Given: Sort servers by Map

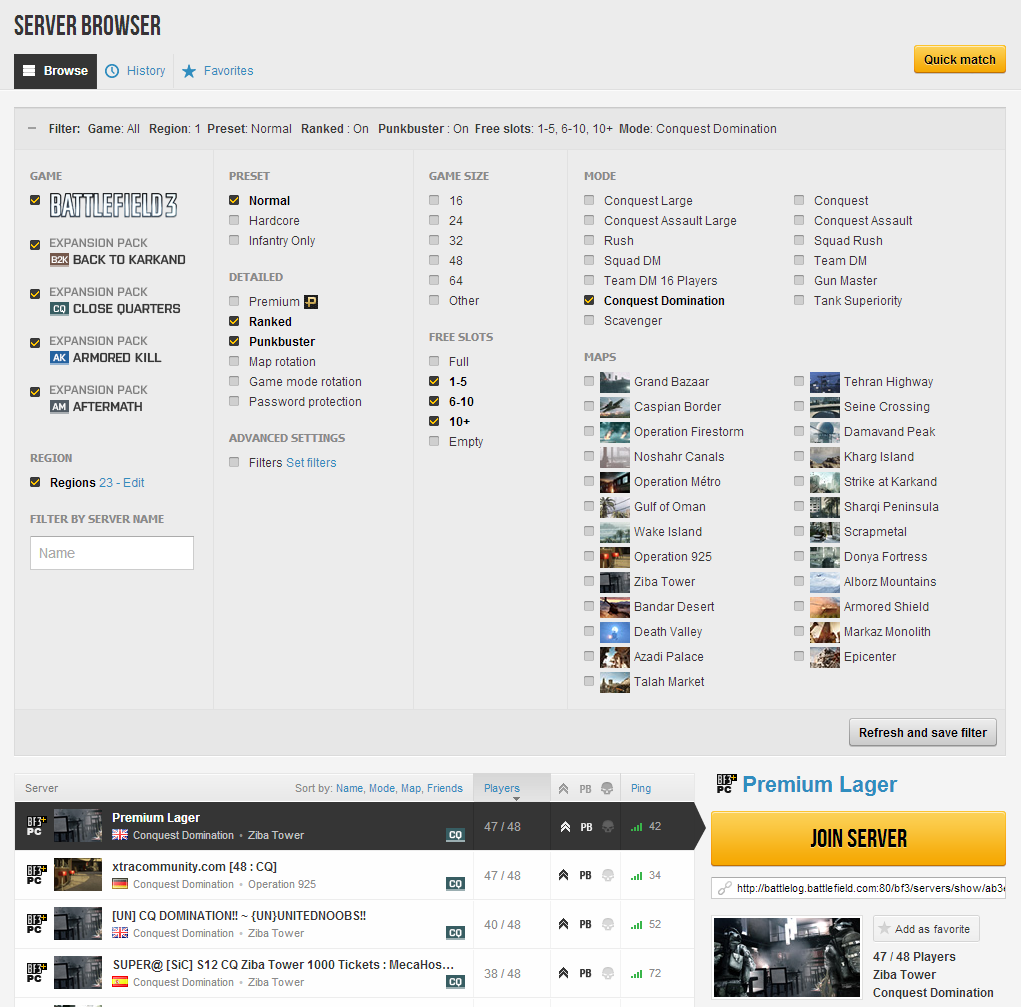Looking at the screenshot, I should coord(411,788).
